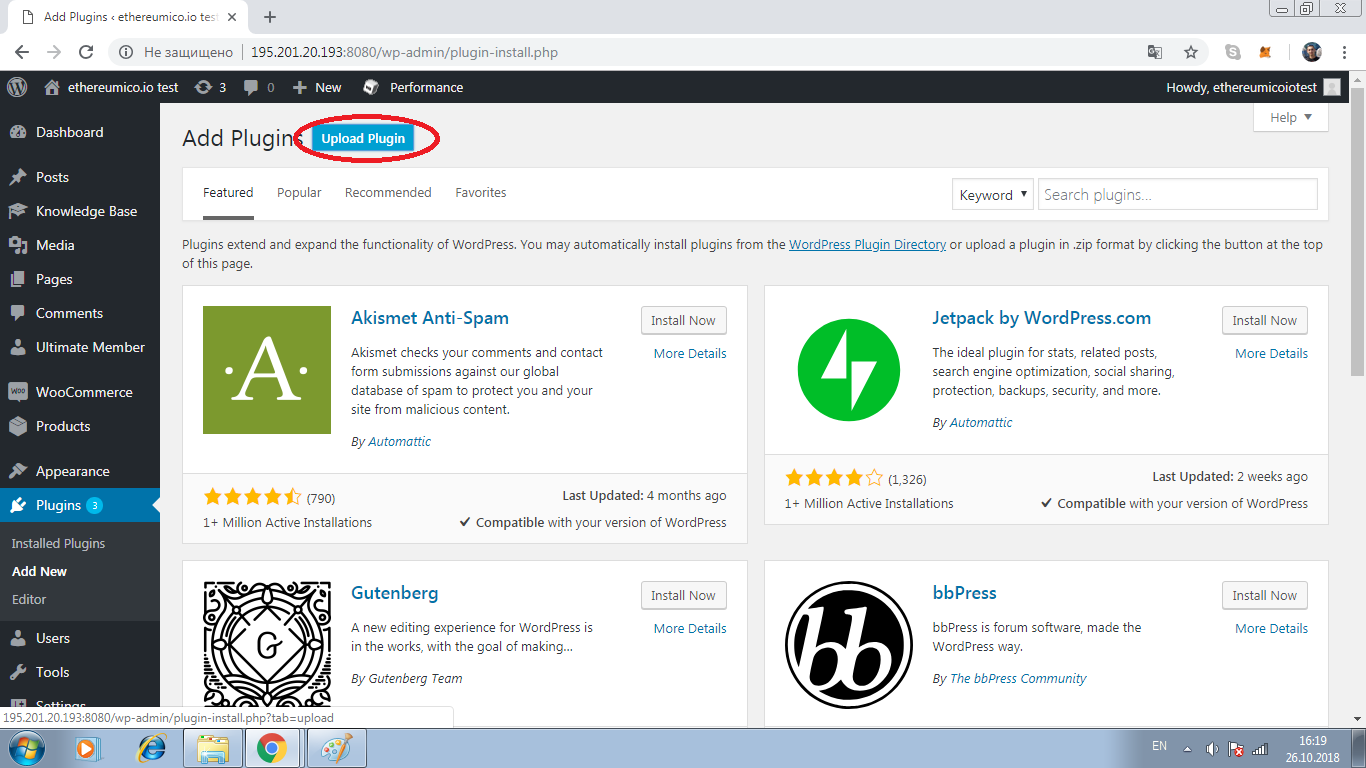Open Jetpack by WordPress.com title link
The width and height of the screenshot is (1366, 768).
1041,318
